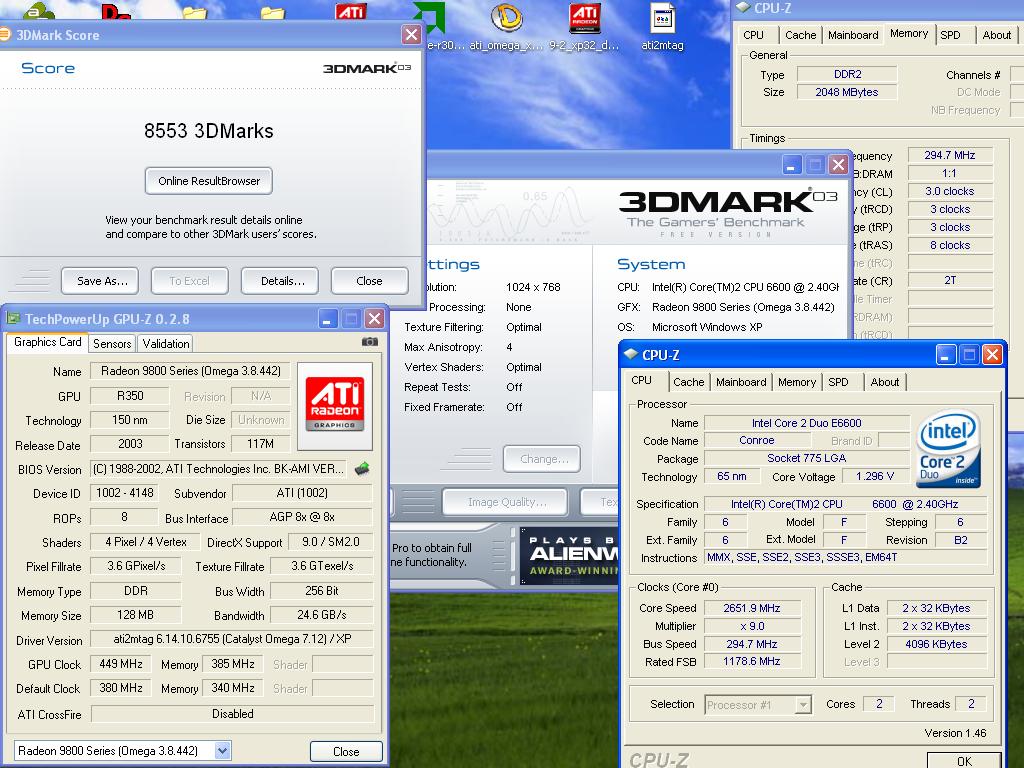The width and height of the screenshot is (1024, 768).
Task: Open the ATI icon on the top desktop row
Action: tap(351, 10)
